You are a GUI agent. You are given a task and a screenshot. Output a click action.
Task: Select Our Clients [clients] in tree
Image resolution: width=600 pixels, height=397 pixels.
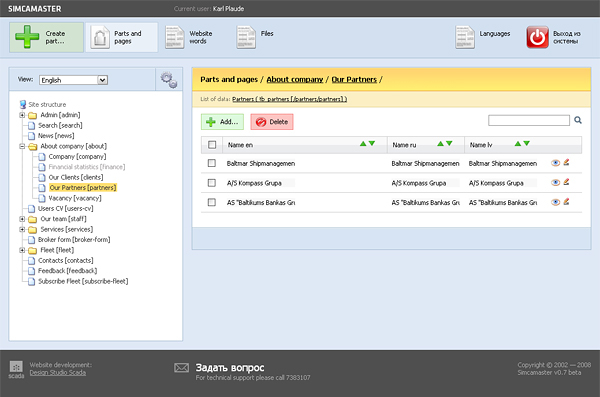coord(76,177)
